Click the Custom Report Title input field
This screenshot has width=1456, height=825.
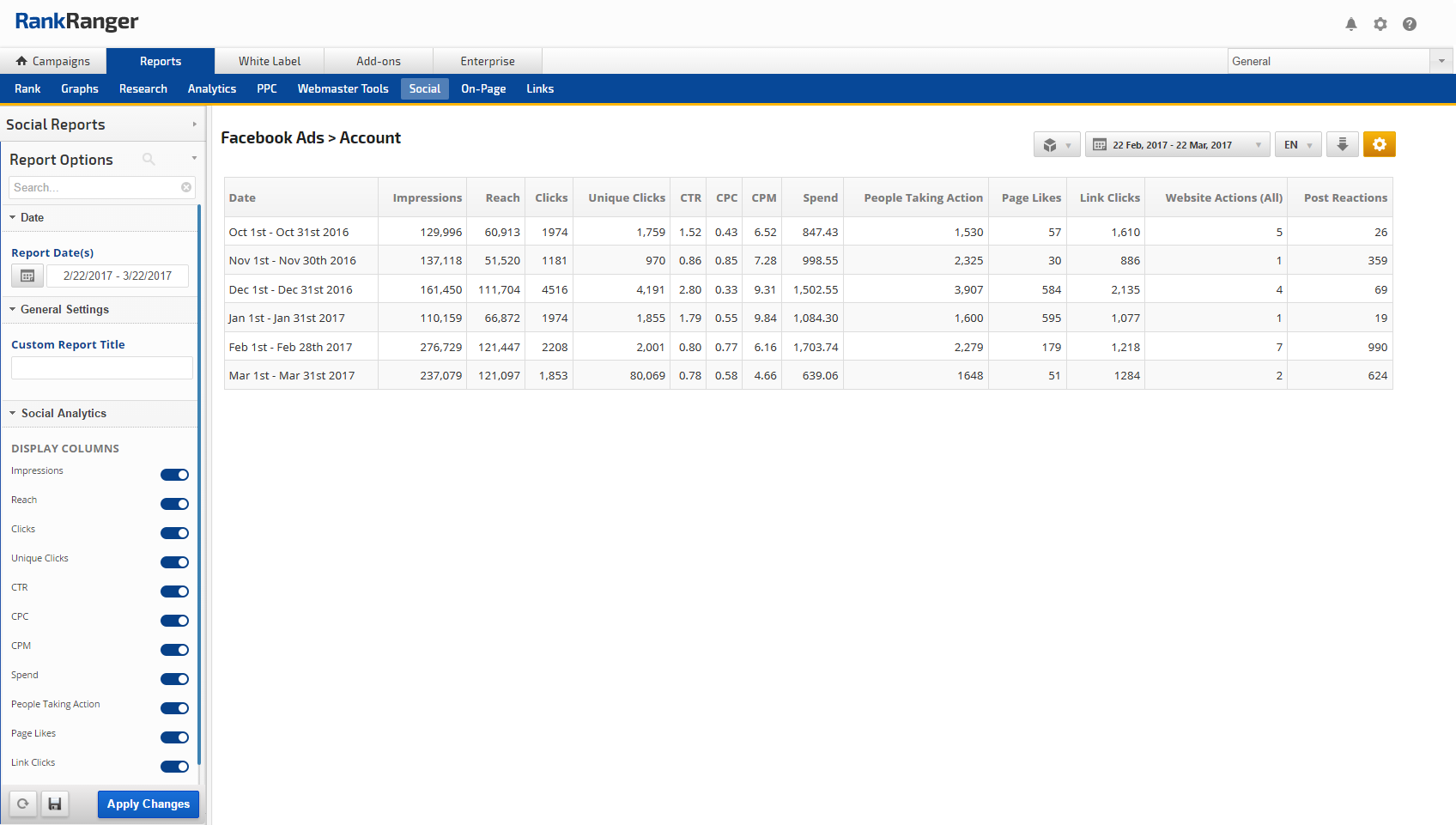[x=102, y=368]
